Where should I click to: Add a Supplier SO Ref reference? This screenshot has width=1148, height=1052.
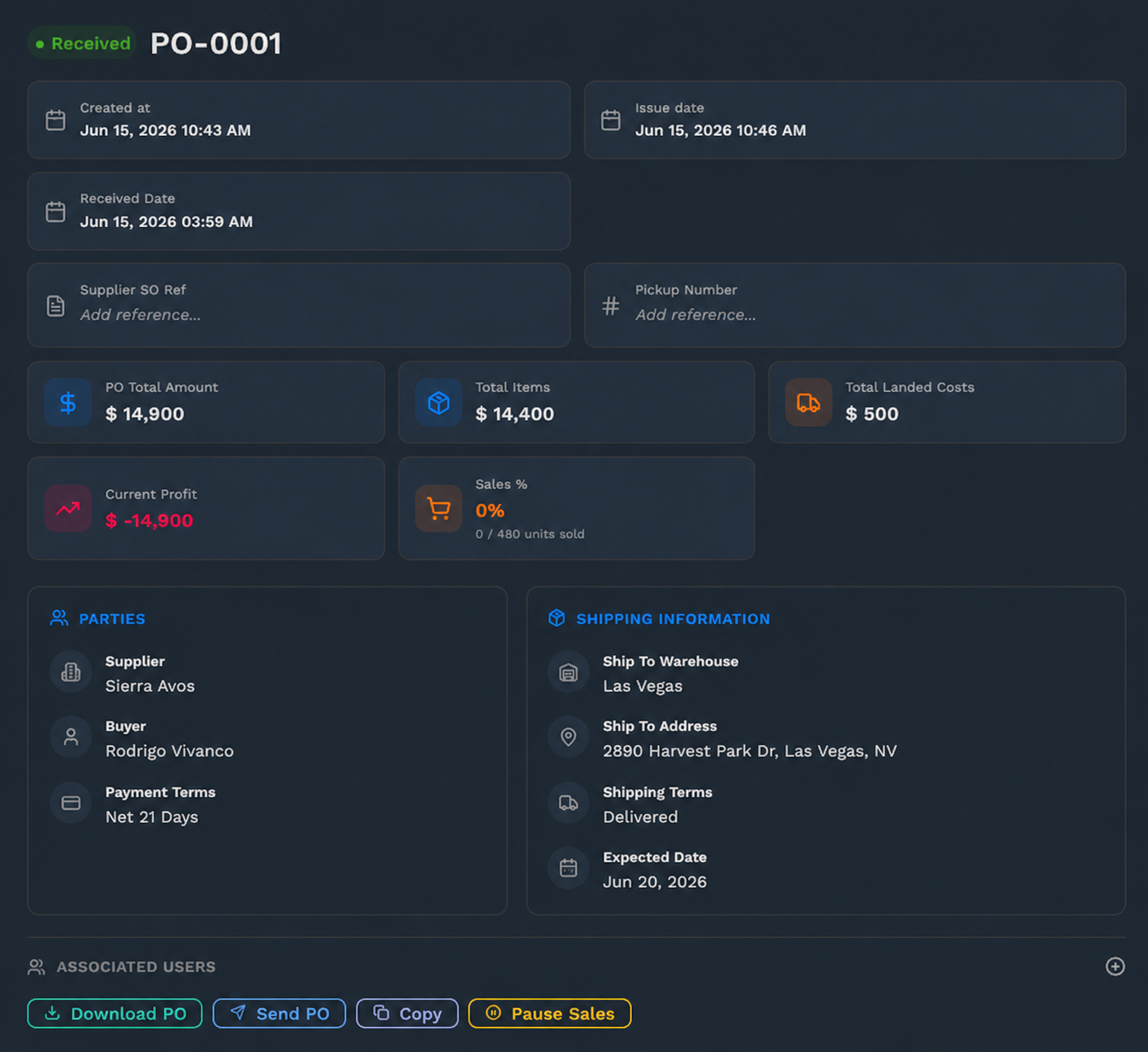coord(140,315)
